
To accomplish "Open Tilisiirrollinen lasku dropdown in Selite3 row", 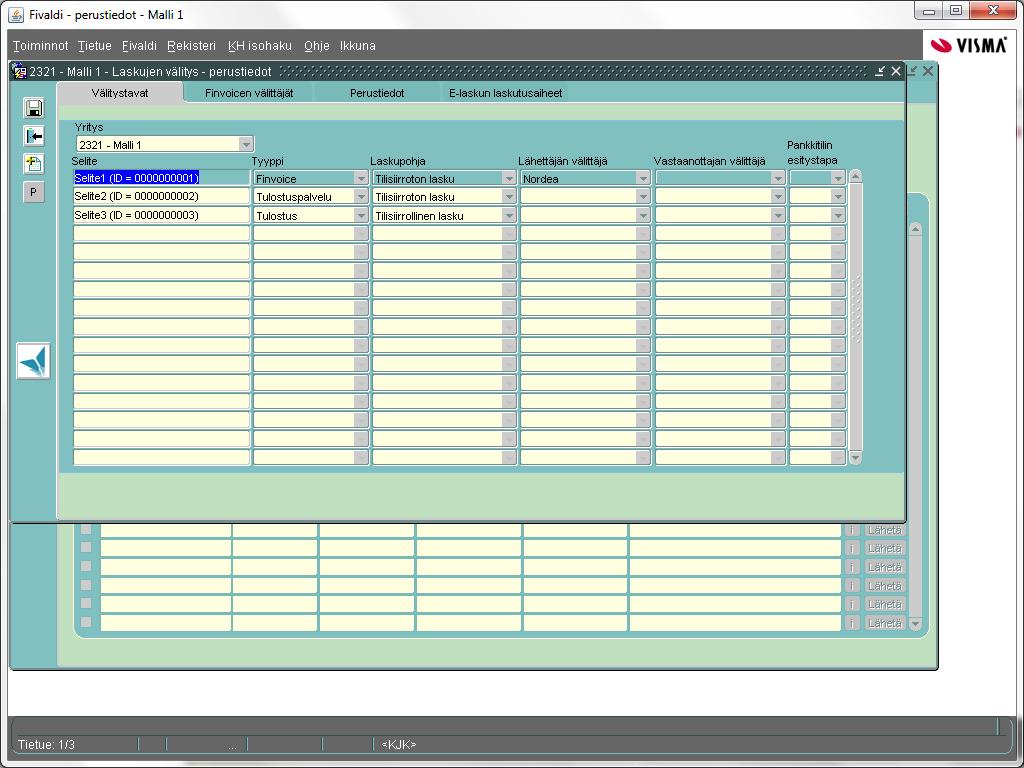I will coord(509,216).
